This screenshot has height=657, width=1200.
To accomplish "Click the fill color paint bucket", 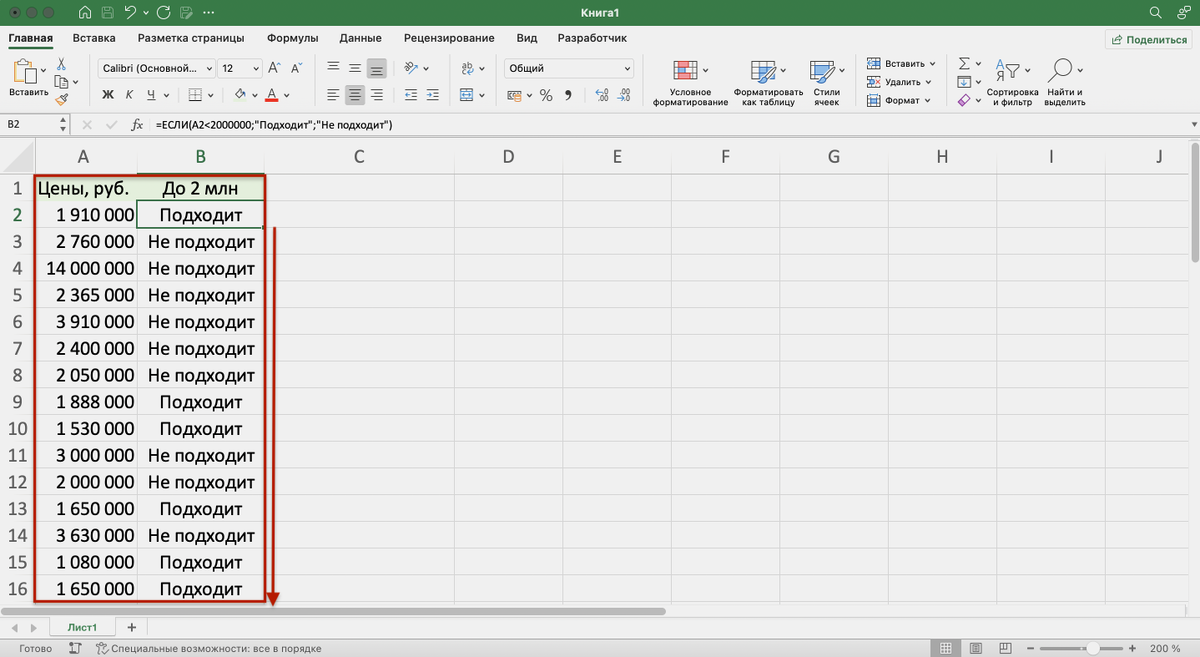I will coord(239,95).
